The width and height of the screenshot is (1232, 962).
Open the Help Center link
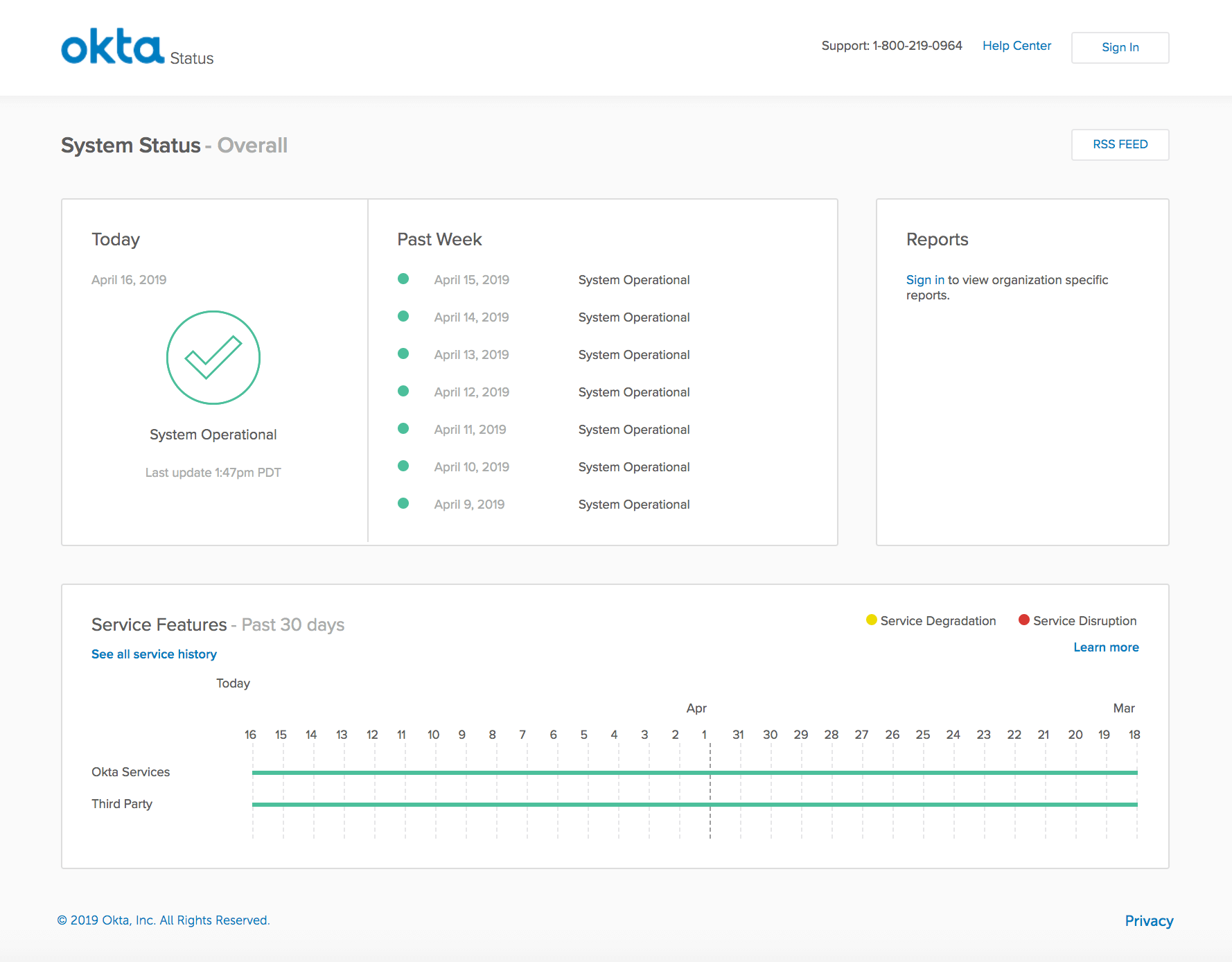click(1017, 46)
